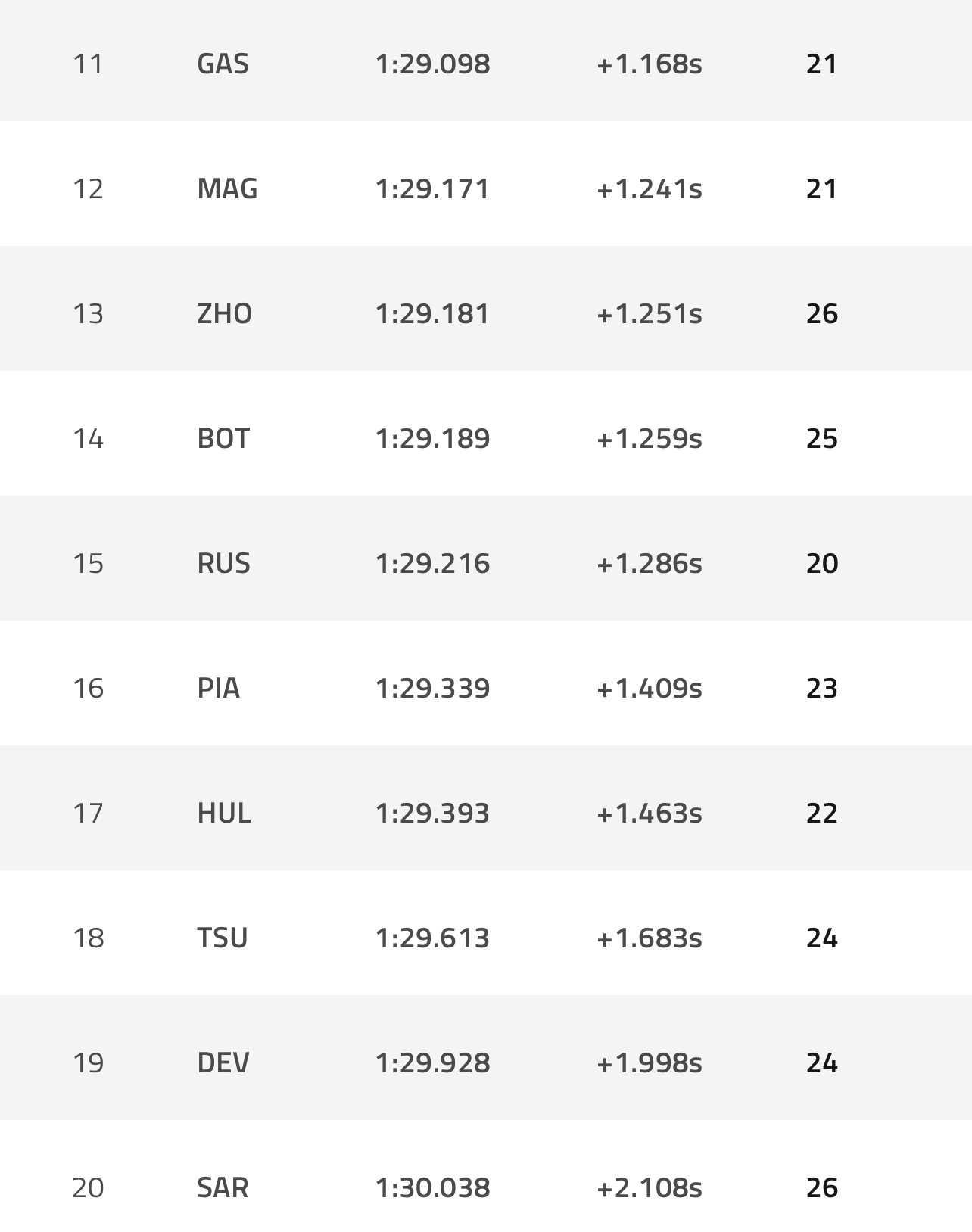Select the TSU driver entry

pos(223,938)
